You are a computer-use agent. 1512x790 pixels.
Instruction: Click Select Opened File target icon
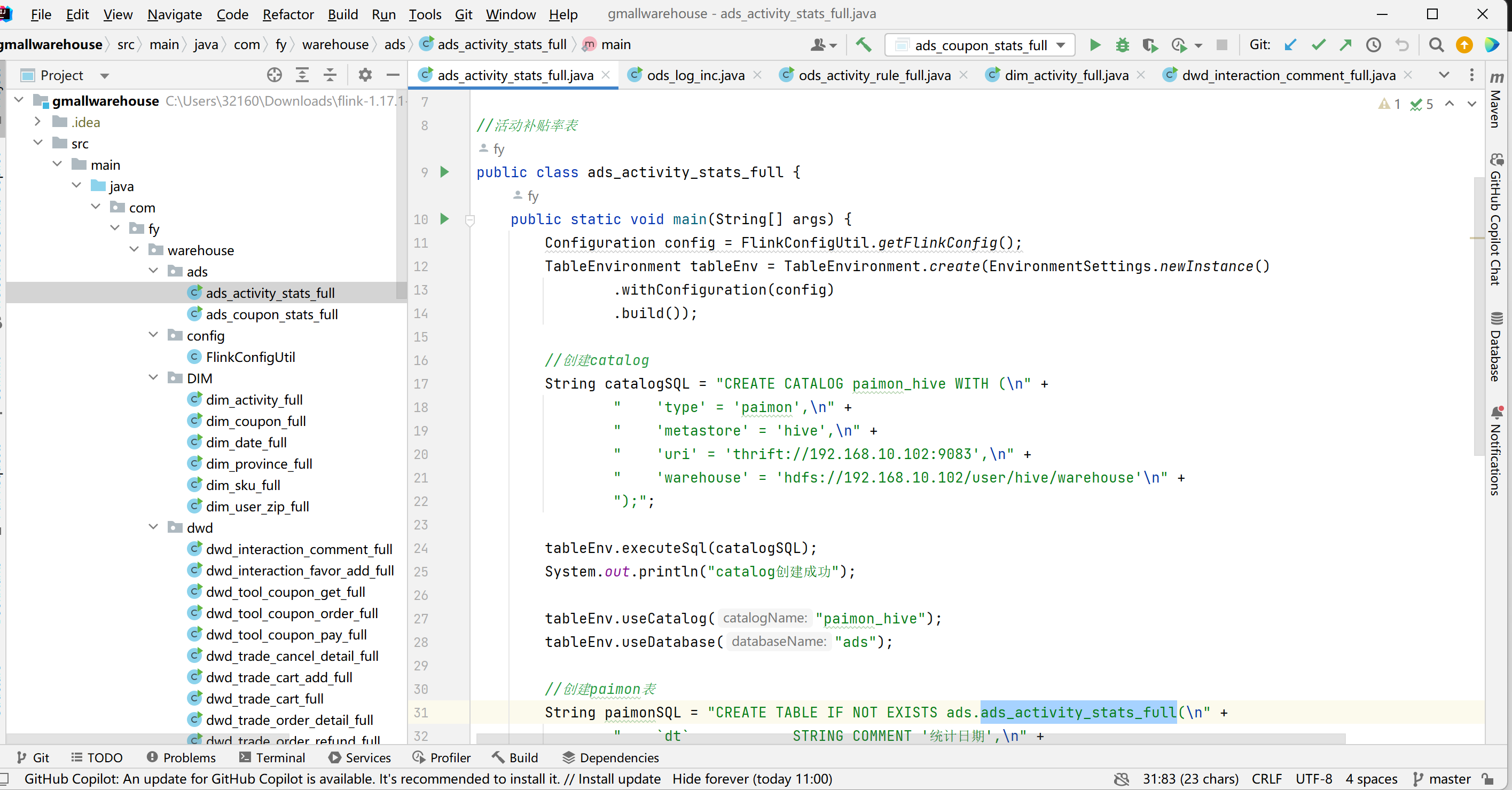(x=274, y=75)
